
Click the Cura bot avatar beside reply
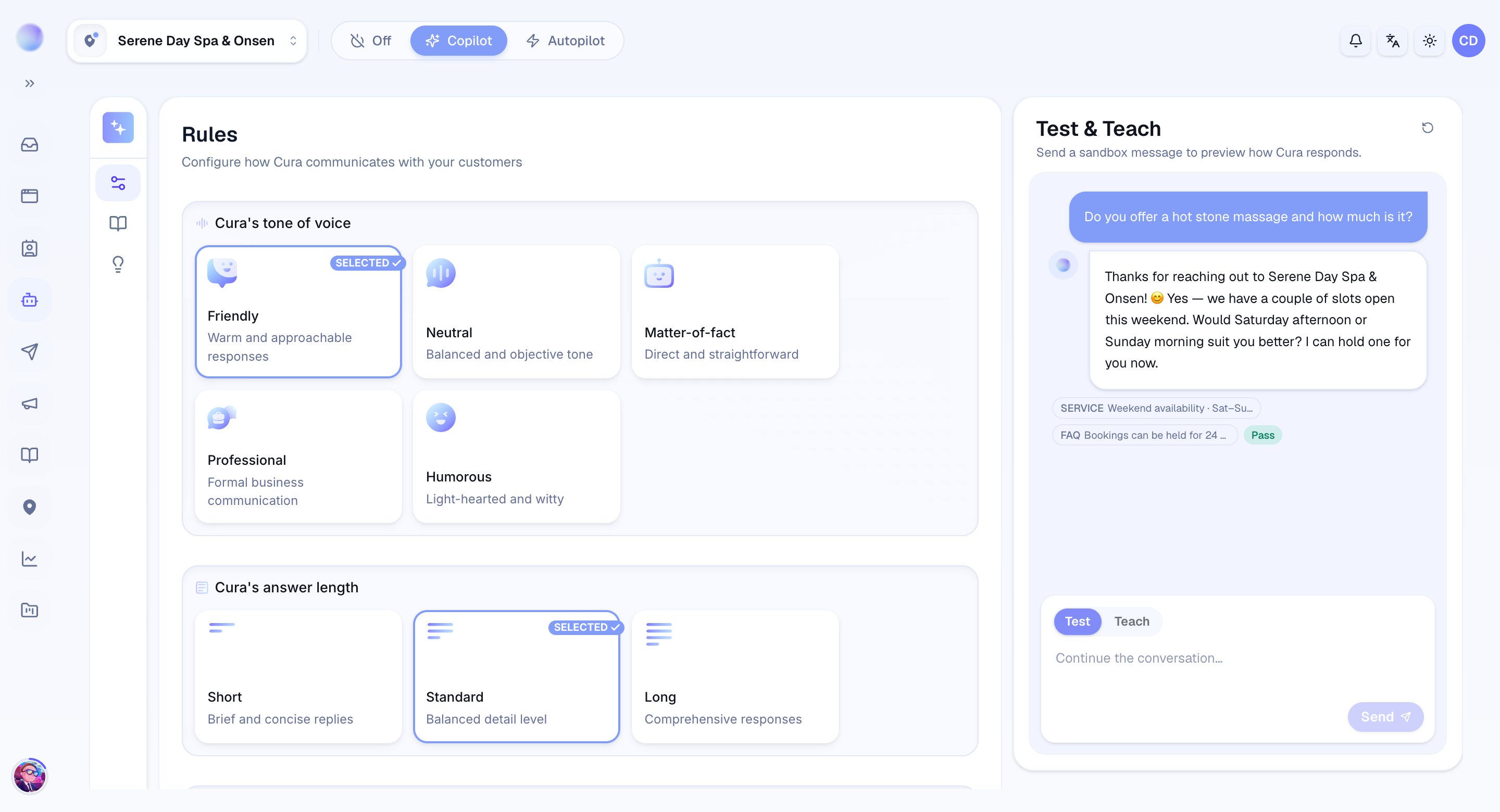click(1063, 265)
